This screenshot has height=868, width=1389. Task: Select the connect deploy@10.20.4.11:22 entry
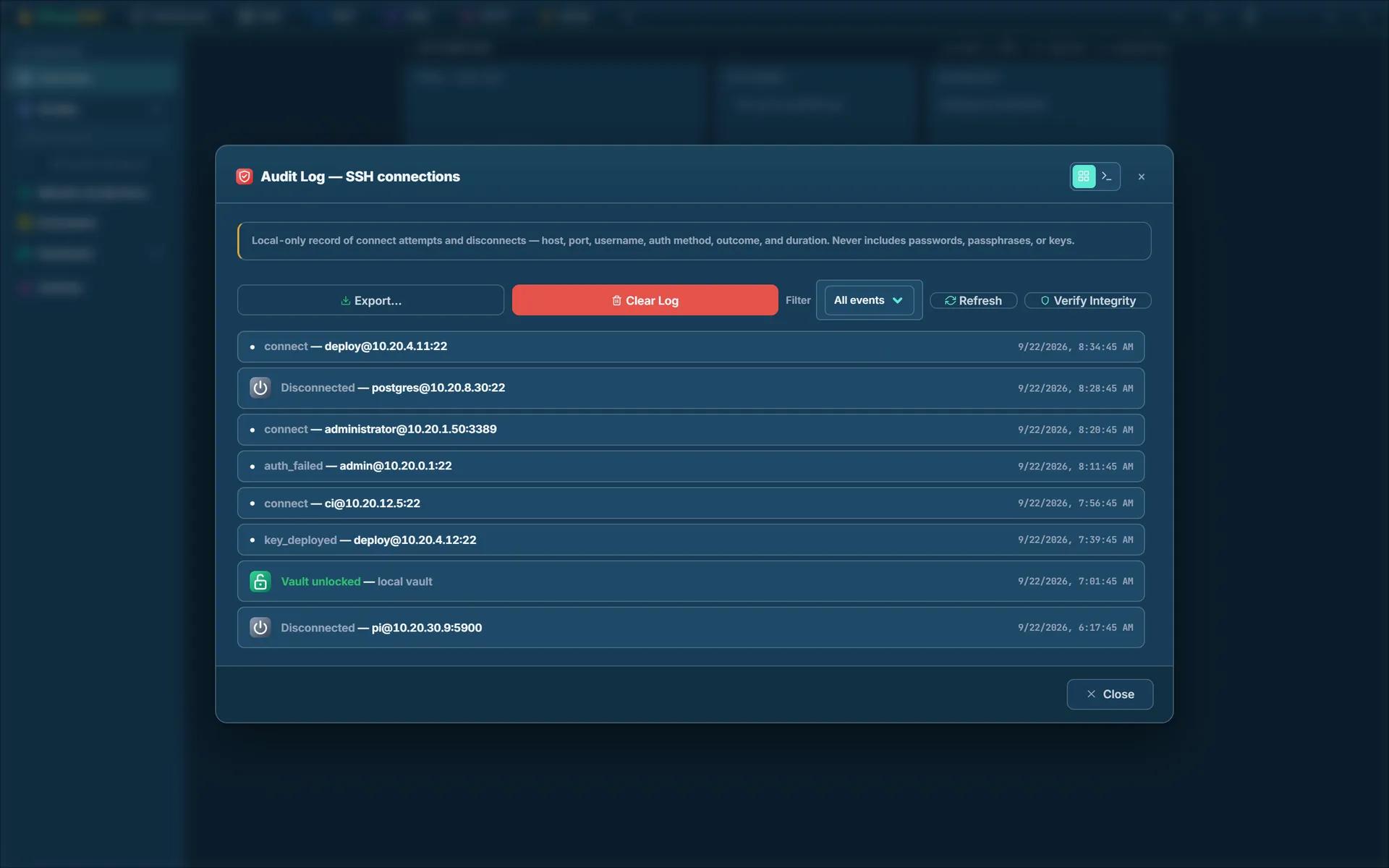(690, 346)
